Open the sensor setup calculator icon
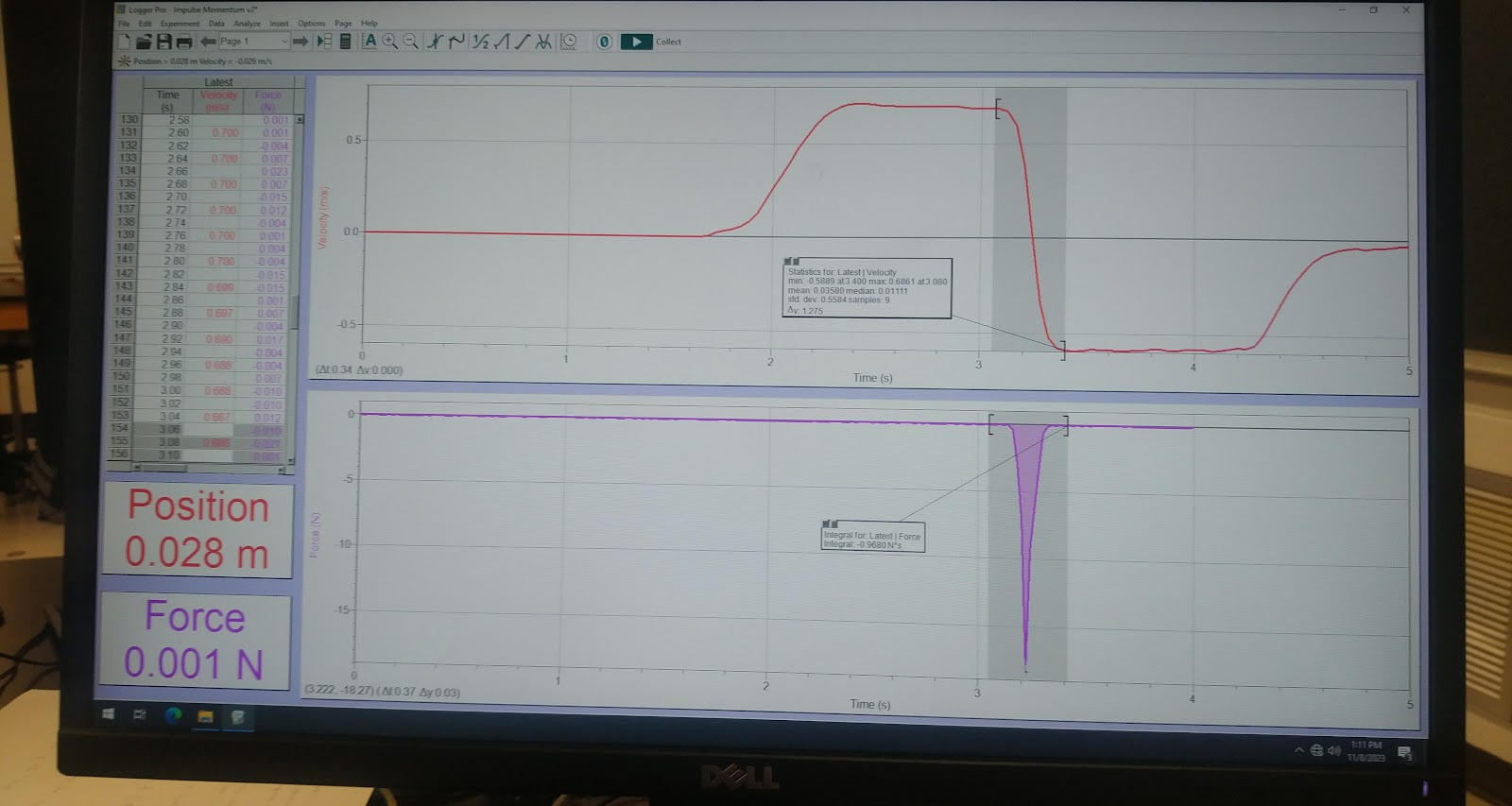Viewport: 1512px width, 806px height. coord(345,42)
